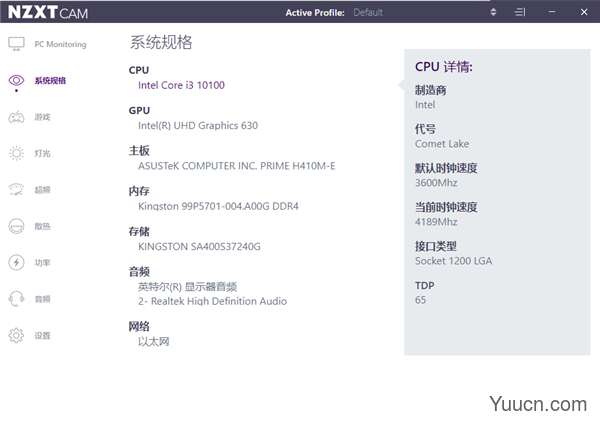Show details for Intel(R) UHD Graphics 630
The image size is (600, 434).
(198, 126)
